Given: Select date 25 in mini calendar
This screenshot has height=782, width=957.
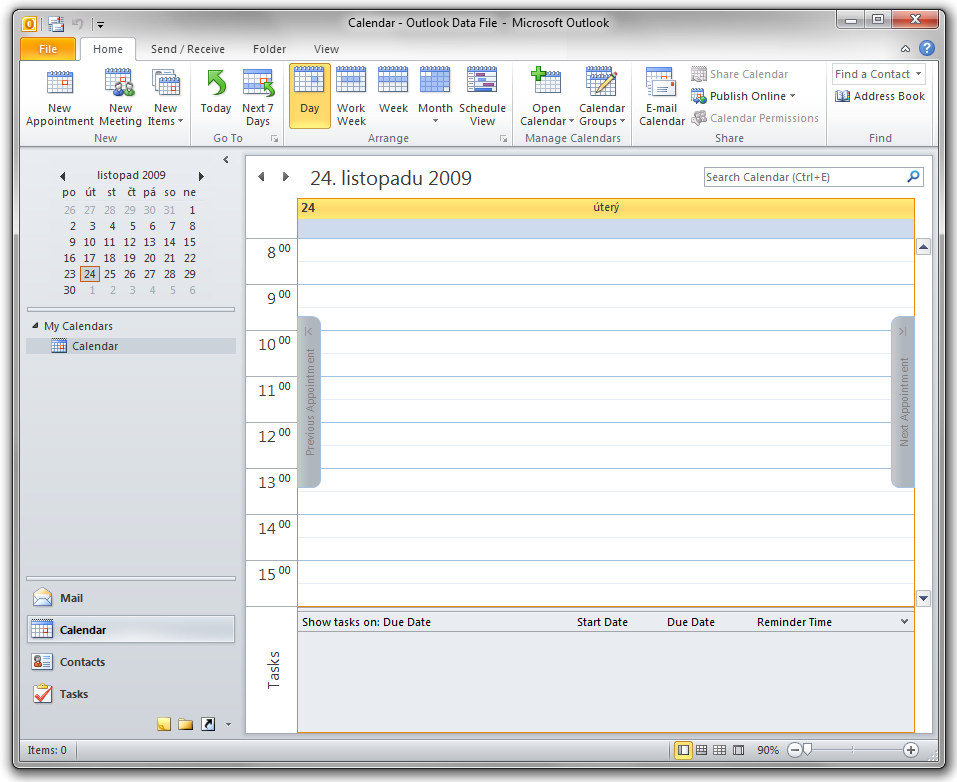Looking at the screenshot, I should [110, 274].
